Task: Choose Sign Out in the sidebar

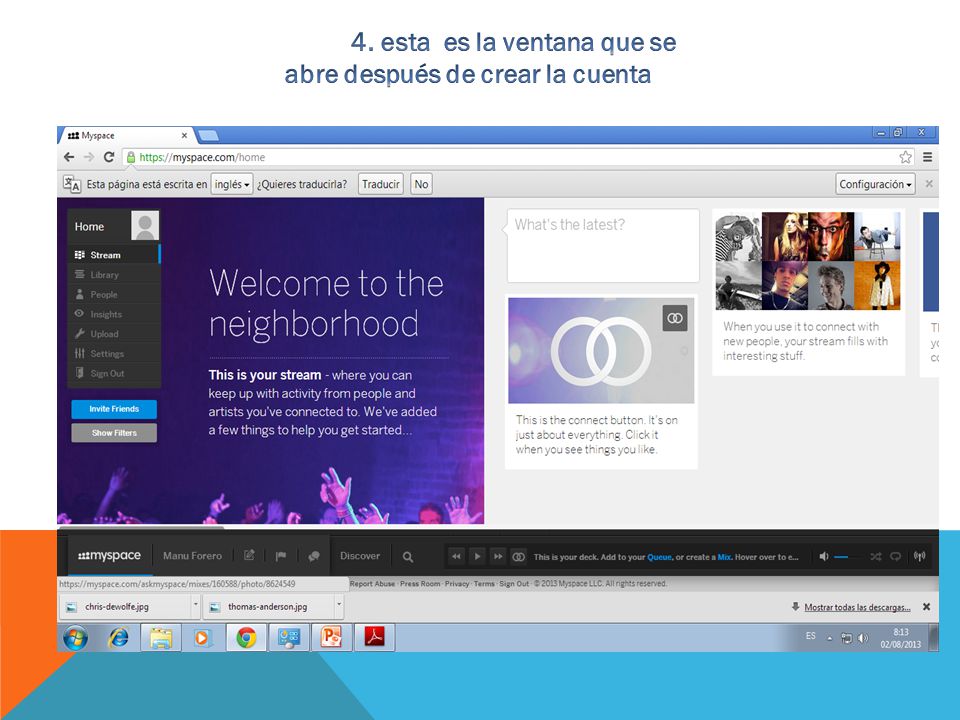Action: pos(114,373)
